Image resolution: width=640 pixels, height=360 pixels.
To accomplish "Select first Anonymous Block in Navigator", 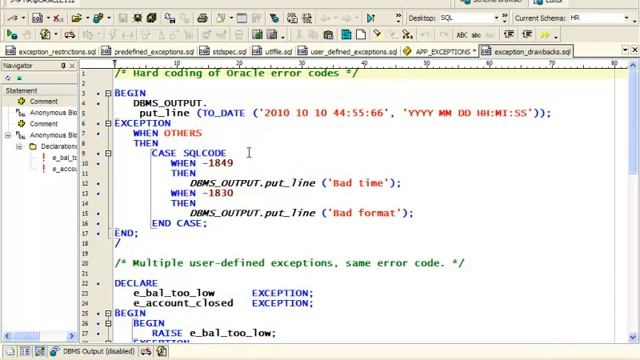I will click(53, 113).
